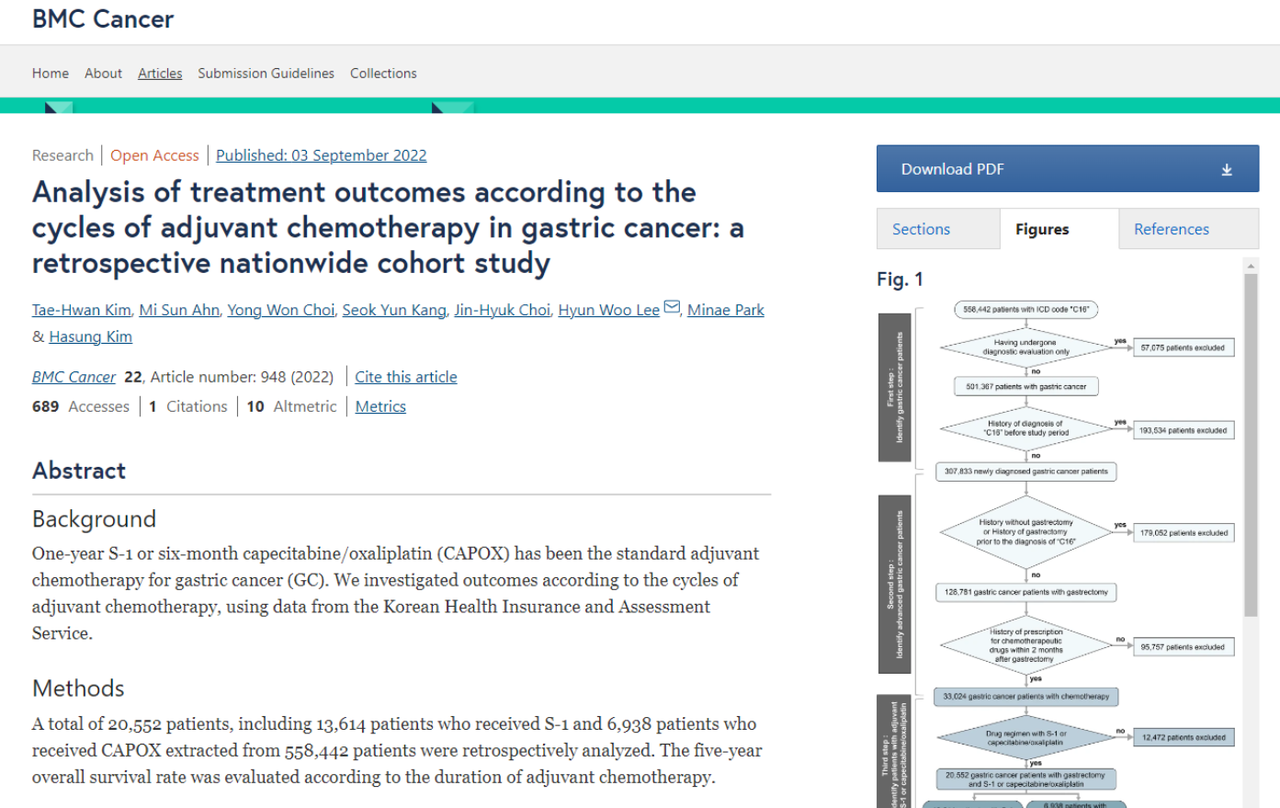Open author Hasung Kim's profile
The width and height of the screenshot is (1280, 808).
pyautogui.click(x=90, y=336)
